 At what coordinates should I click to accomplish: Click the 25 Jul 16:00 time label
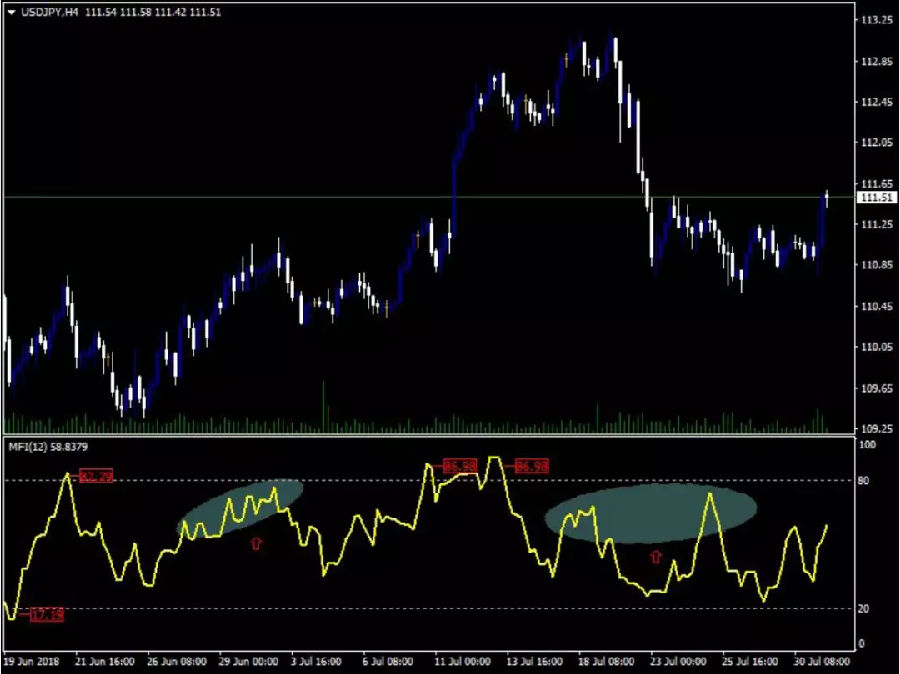click(x=750, y=661)
